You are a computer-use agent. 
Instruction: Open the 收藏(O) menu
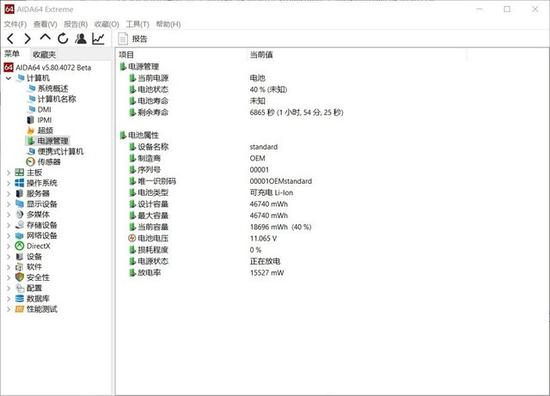tap(107, 24)
